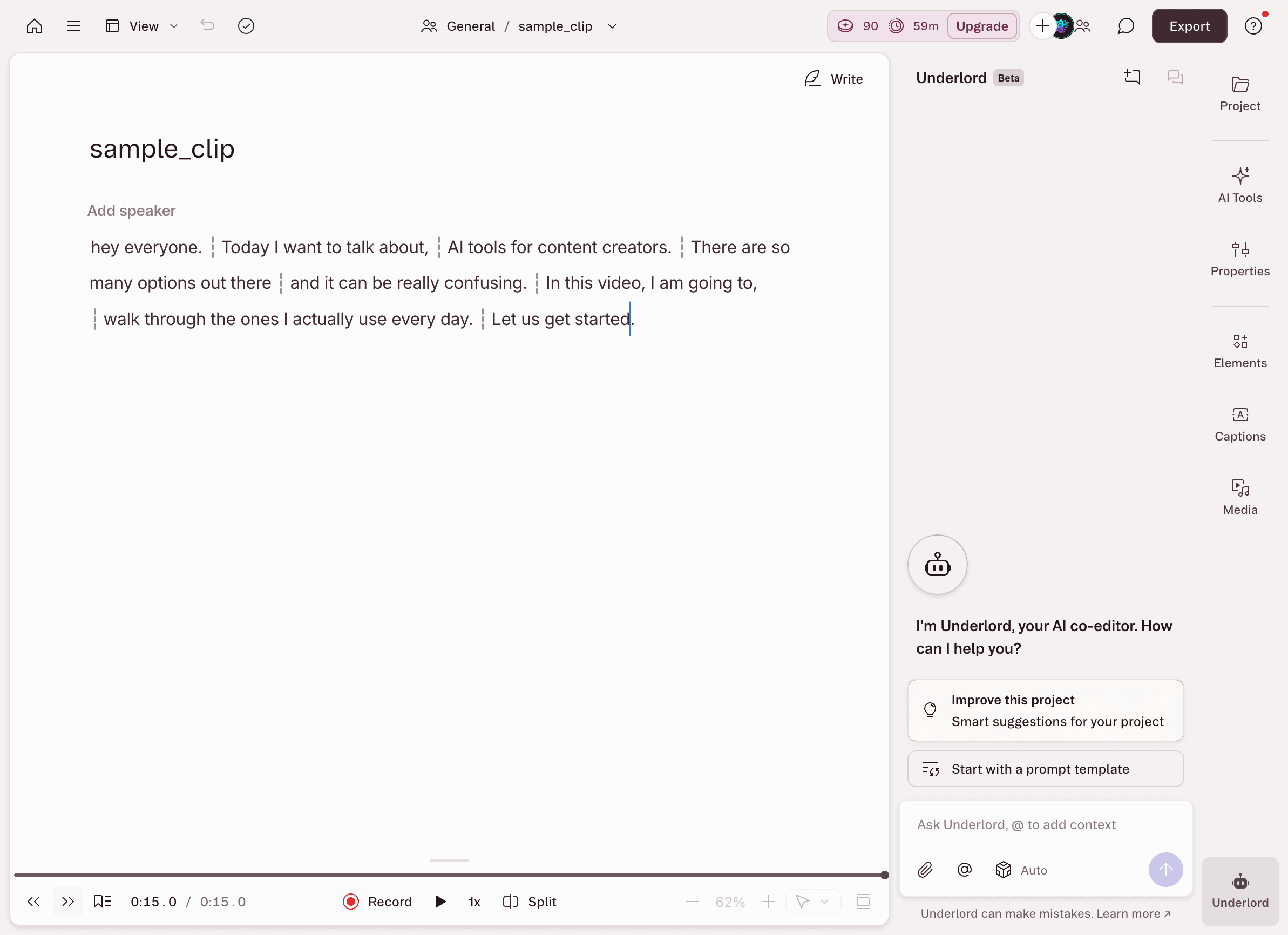1288x935 pixels.
Task: Open the Properties sidebar panel
Action: pos(1240,259)
